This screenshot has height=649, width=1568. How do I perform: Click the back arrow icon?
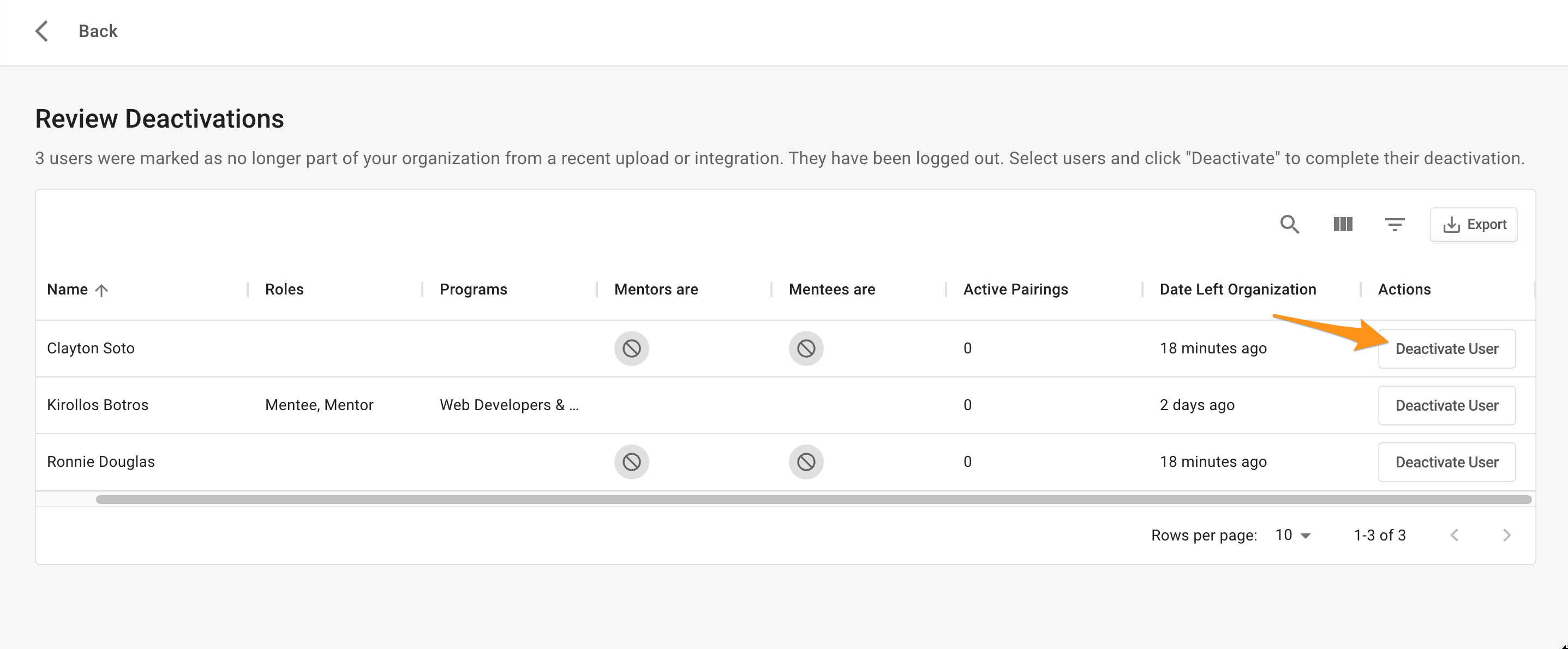41,31
